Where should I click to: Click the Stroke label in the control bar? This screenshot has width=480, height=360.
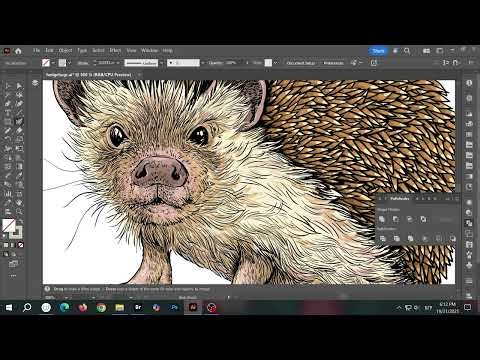(83, 63)
